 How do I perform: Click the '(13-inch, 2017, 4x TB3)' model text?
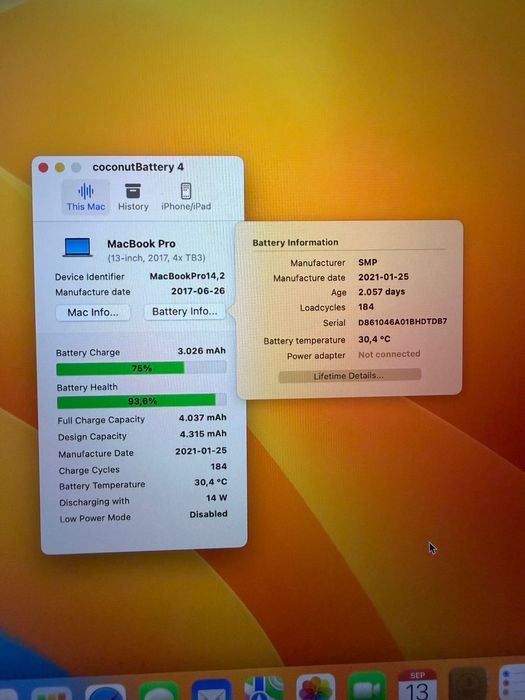point(156,258)
